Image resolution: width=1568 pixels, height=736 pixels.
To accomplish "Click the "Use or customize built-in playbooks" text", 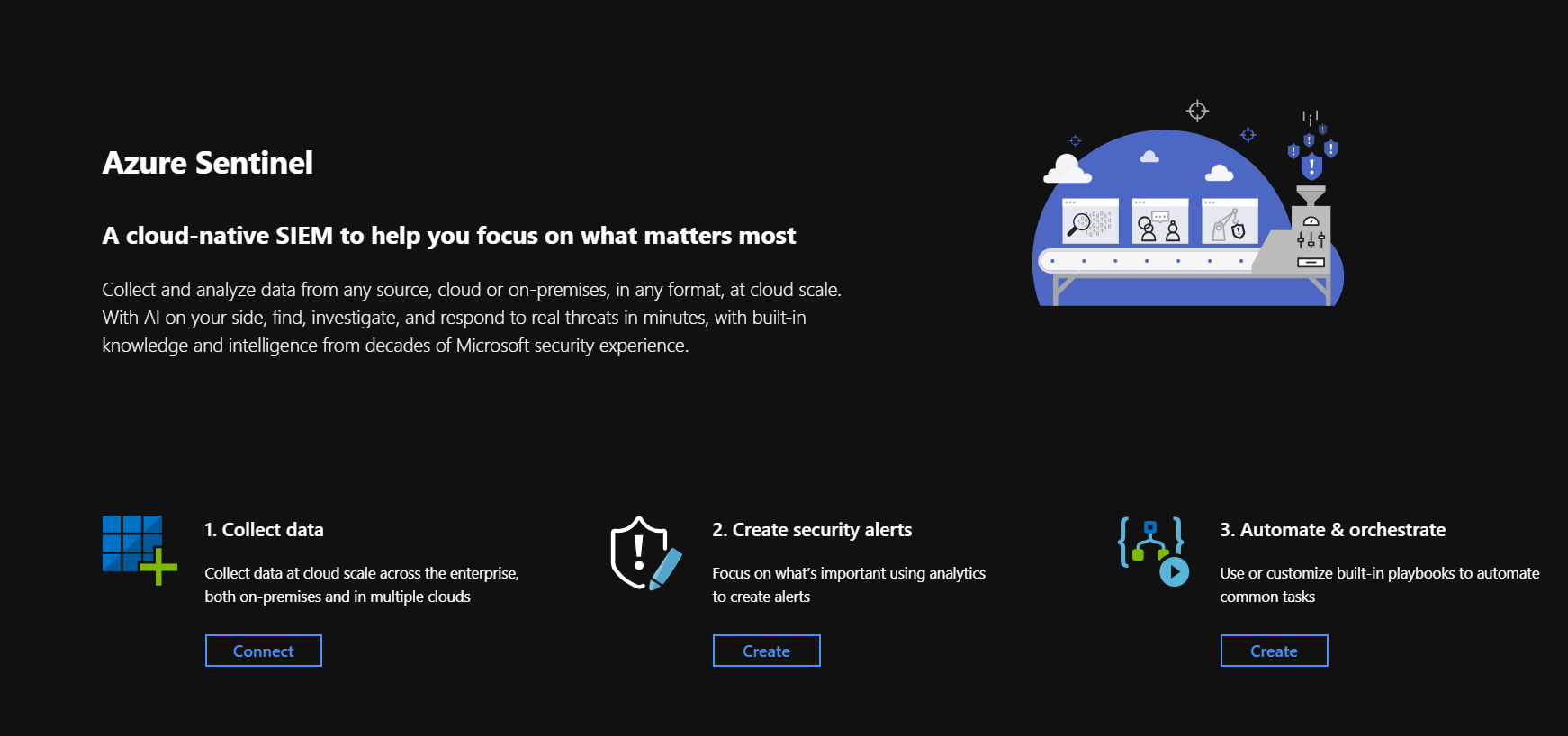I will pos(1380,585).
